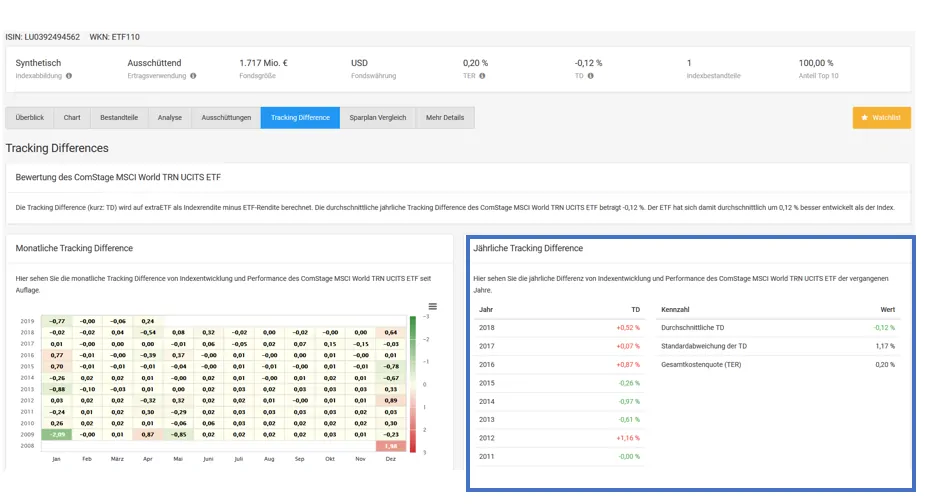The height and width of the screenshot is (504, 925).
Task: Select the Tracking Difference tab
Action: pyautogui.click(x=300, y=118)
